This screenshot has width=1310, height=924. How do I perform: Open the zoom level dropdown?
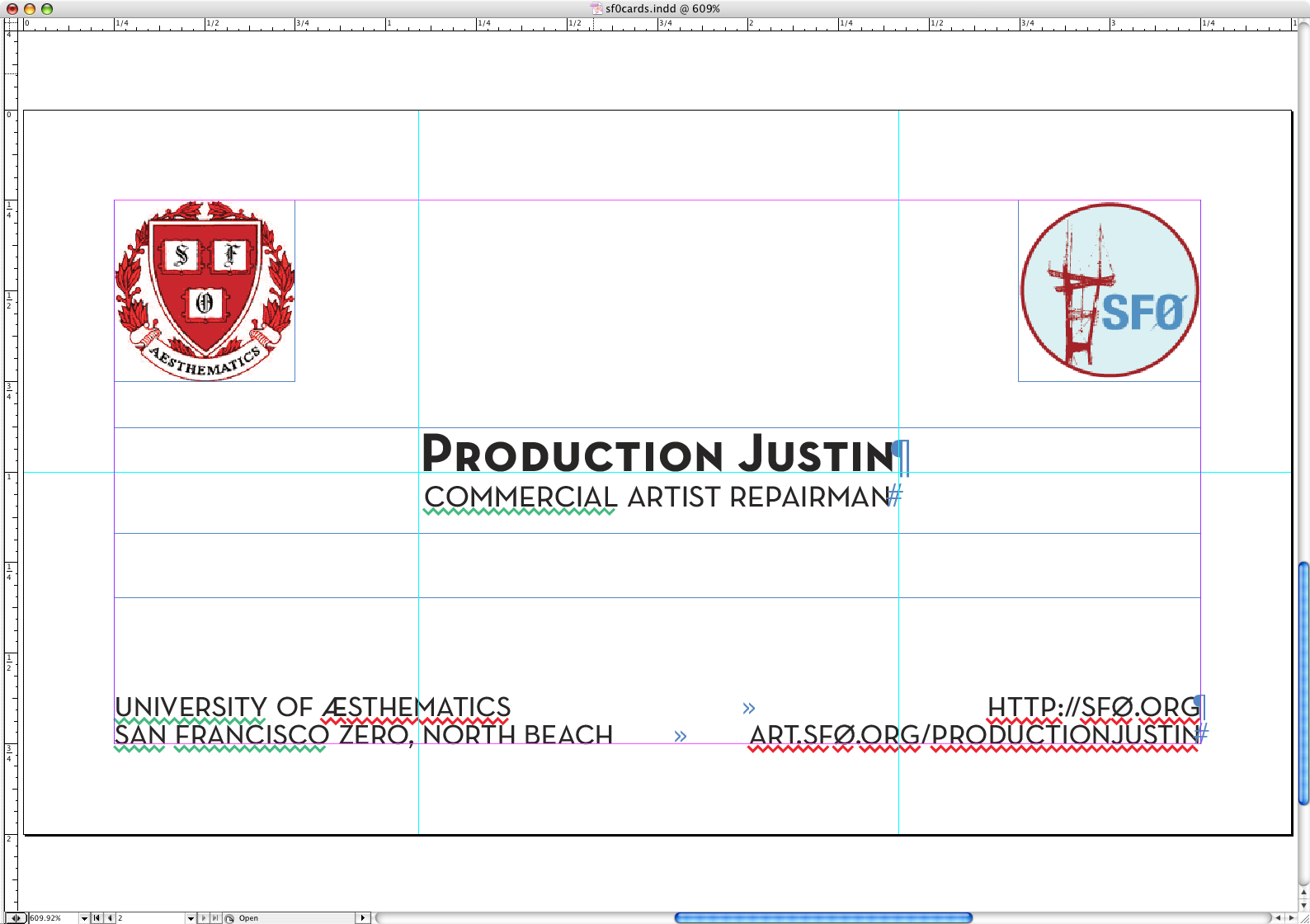click(84, 918)
